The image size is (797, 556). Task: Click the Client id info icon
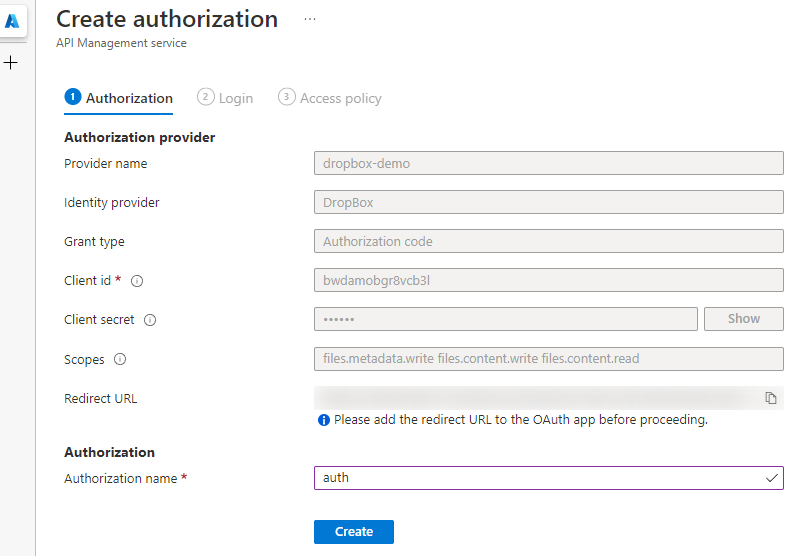coord(138,281)
